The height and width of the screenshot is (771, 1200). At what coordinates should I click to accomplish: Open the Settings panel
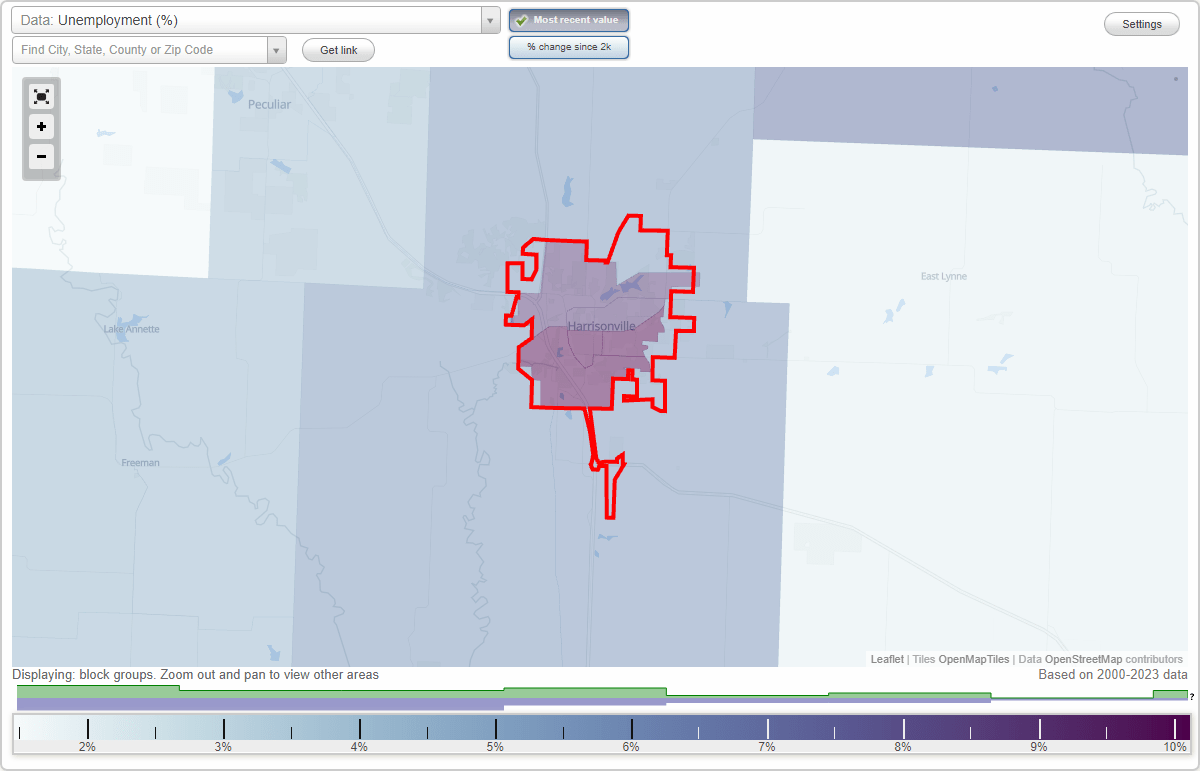1141,23
